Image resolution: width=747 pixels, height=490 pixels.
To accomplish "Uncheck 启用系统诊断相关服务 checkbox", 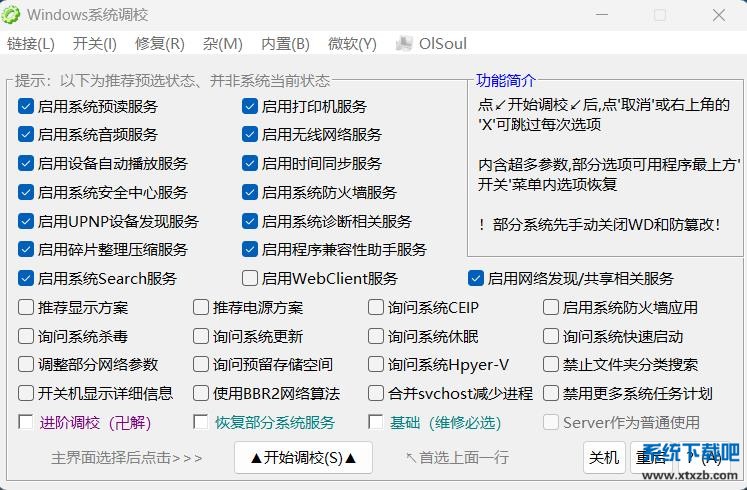I will pyautogui.click(x=250, y=221).
